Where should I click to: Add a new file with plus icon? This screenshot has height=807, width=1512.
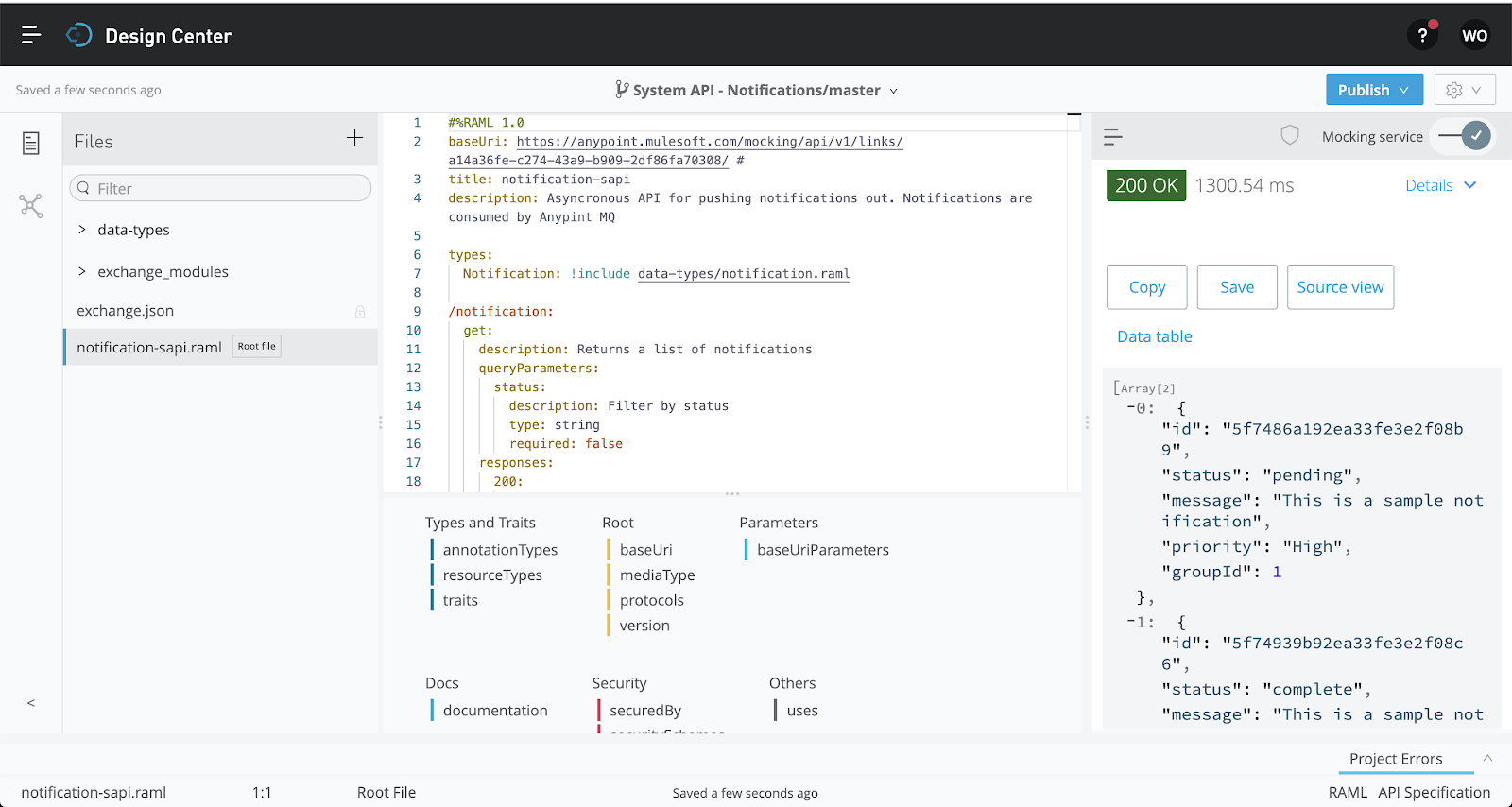coord(354,138)
